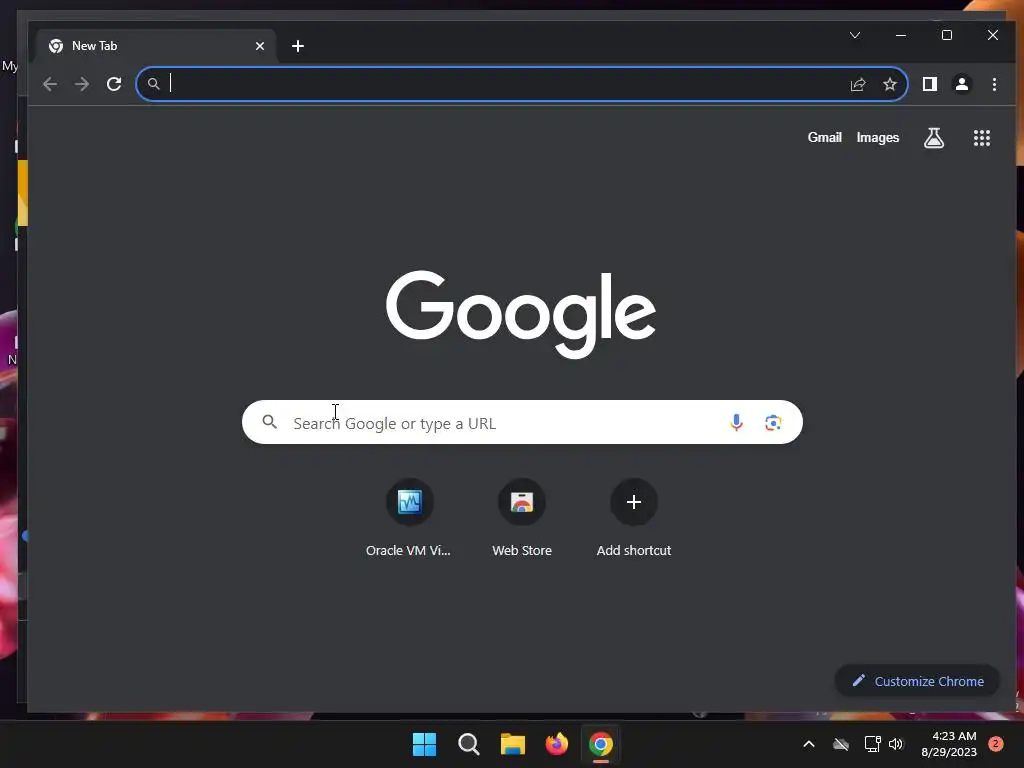Select the New Tab tab
The image size is (1024, 768).
pyautogui.click(x=157, y=46)
